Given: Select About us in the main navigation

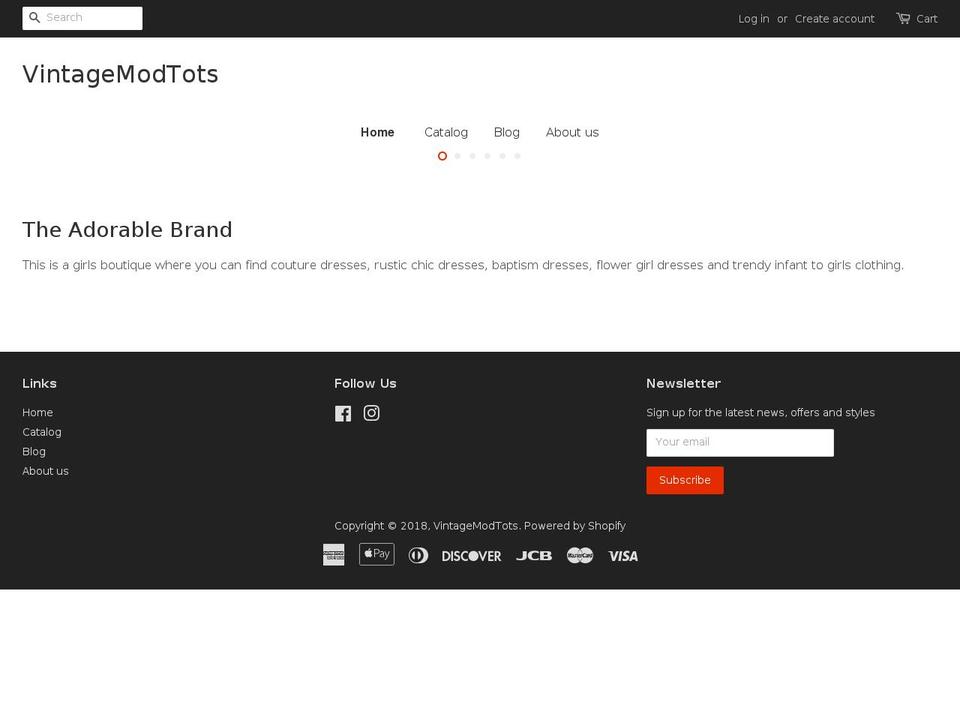Looking at the screenshot, I should pyautogui.click(x=572, y=132).
